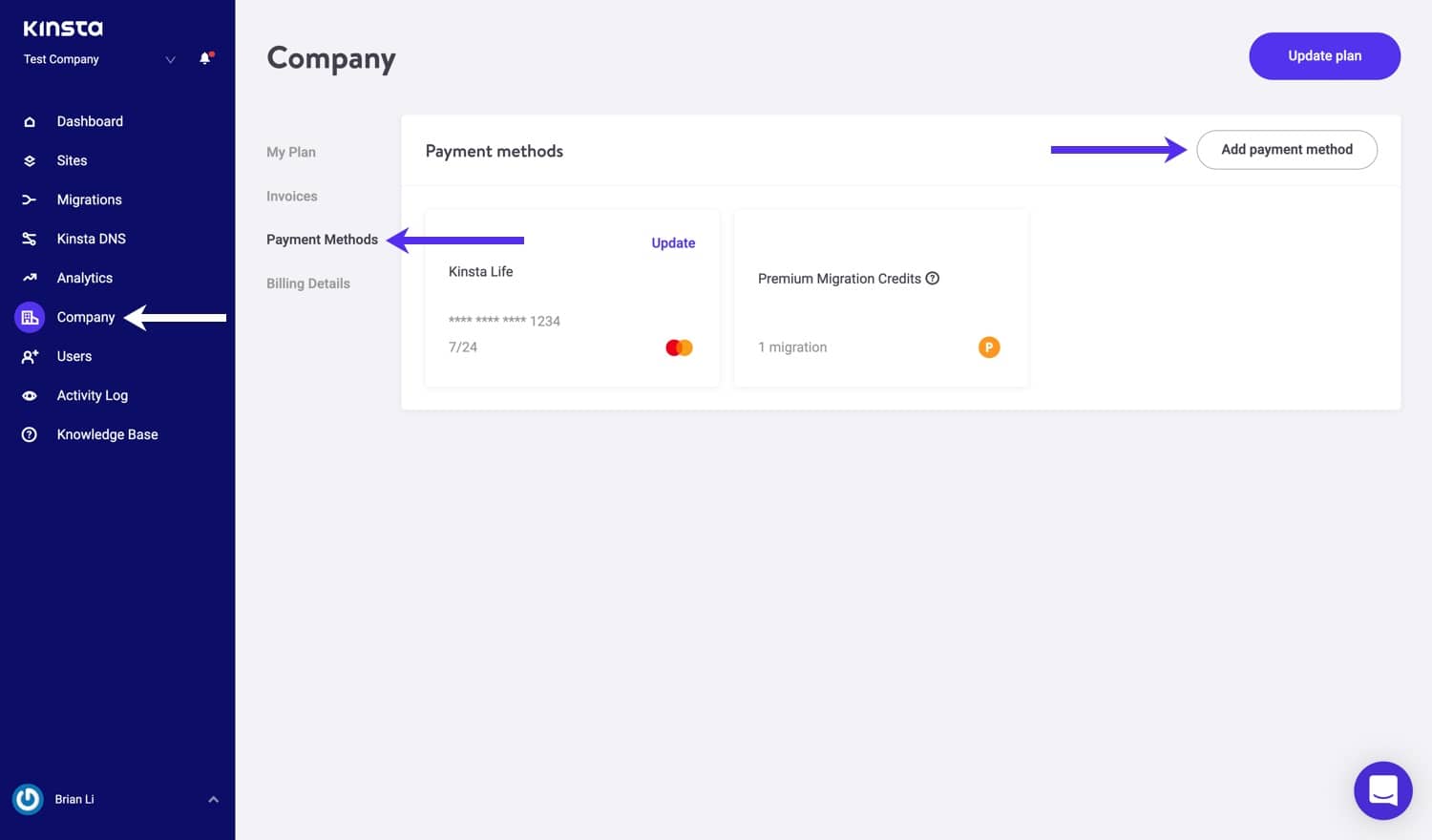
Task: Click the Test Company name
Action: (x=61, y=59)
